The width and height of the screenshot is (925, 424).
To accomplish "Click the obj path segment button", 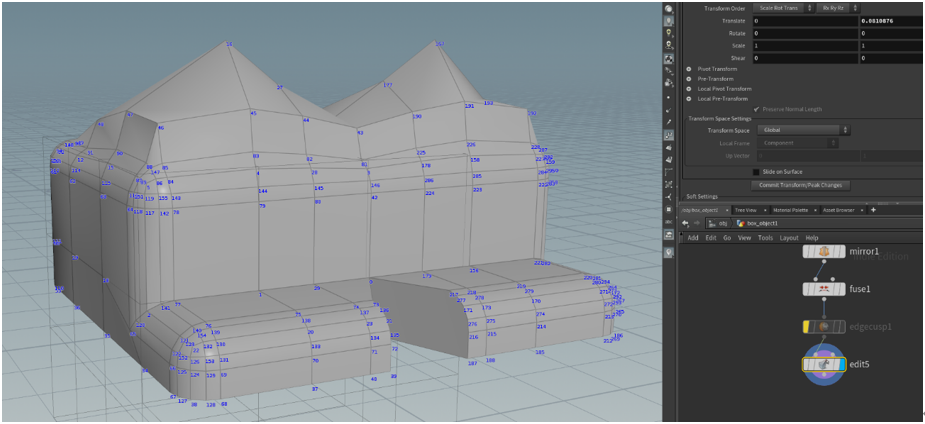I will point(719,223).
